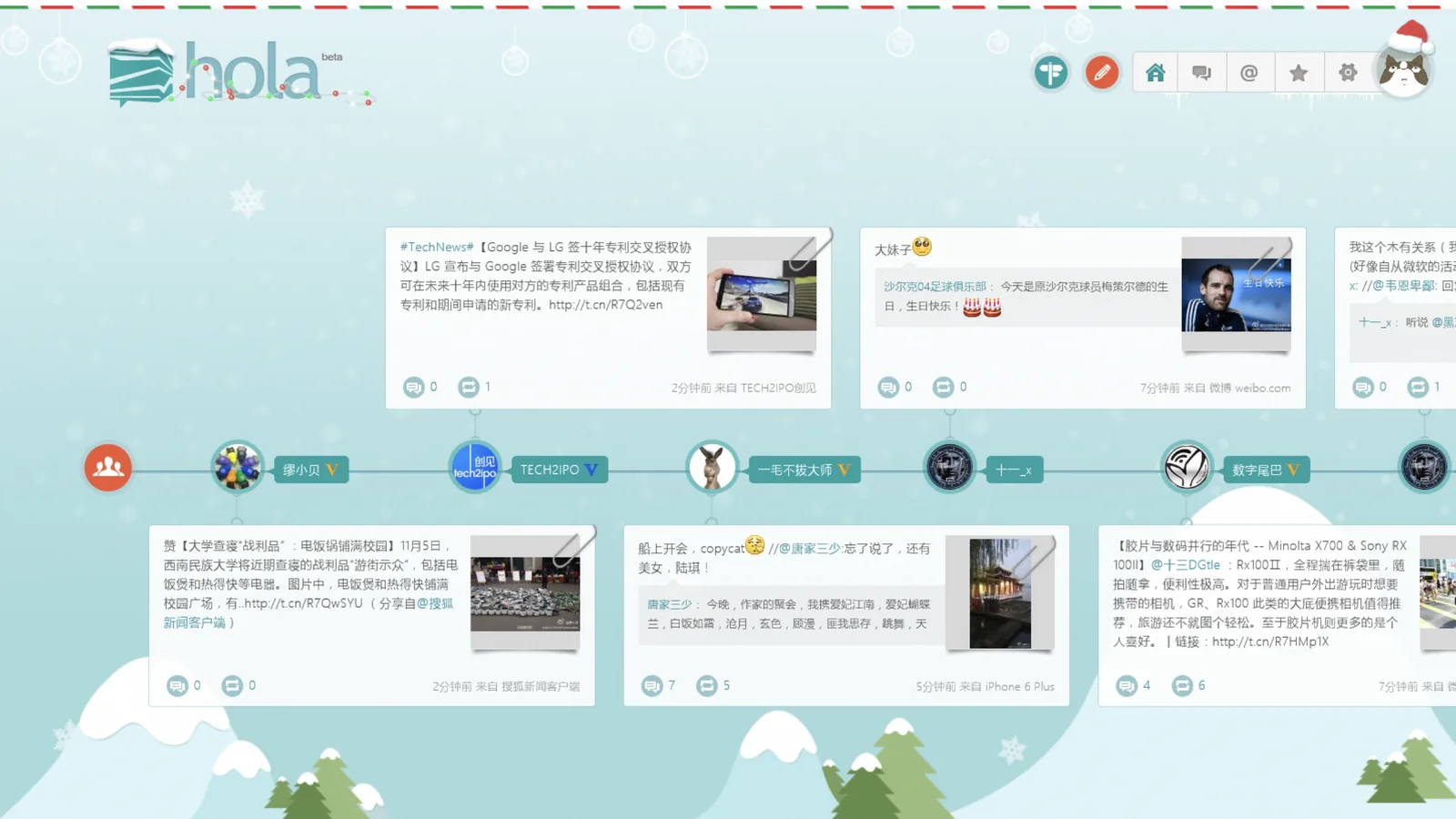Open the pavilion night photo thumbnail
This screenshot has width=1456, height=819.
click(1000, 592)
